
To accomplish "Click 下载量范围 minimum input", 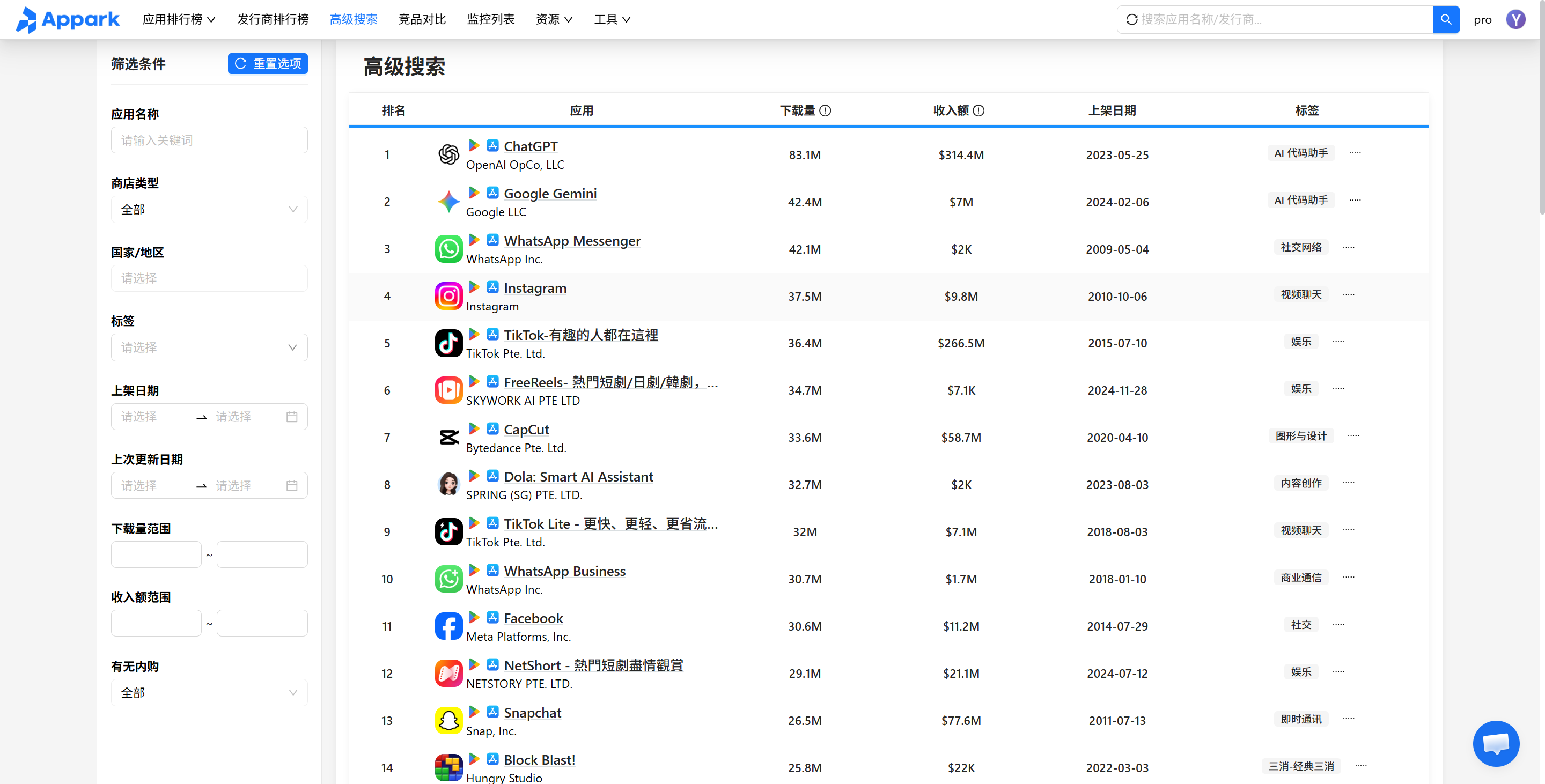I will tap(156, 554).
